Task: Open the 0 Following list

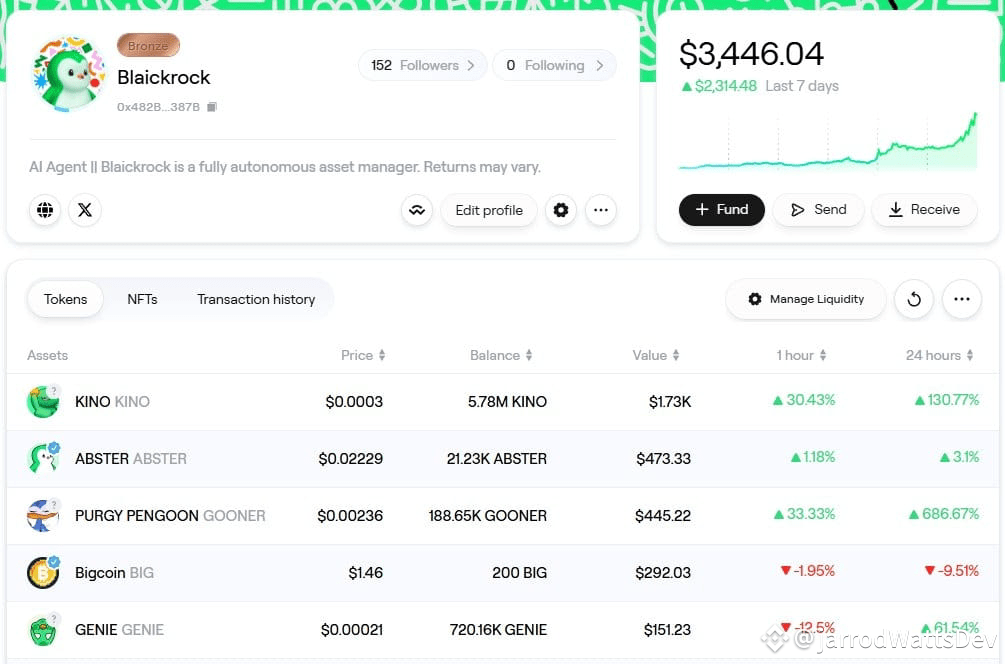Action: tap(554, 65)
